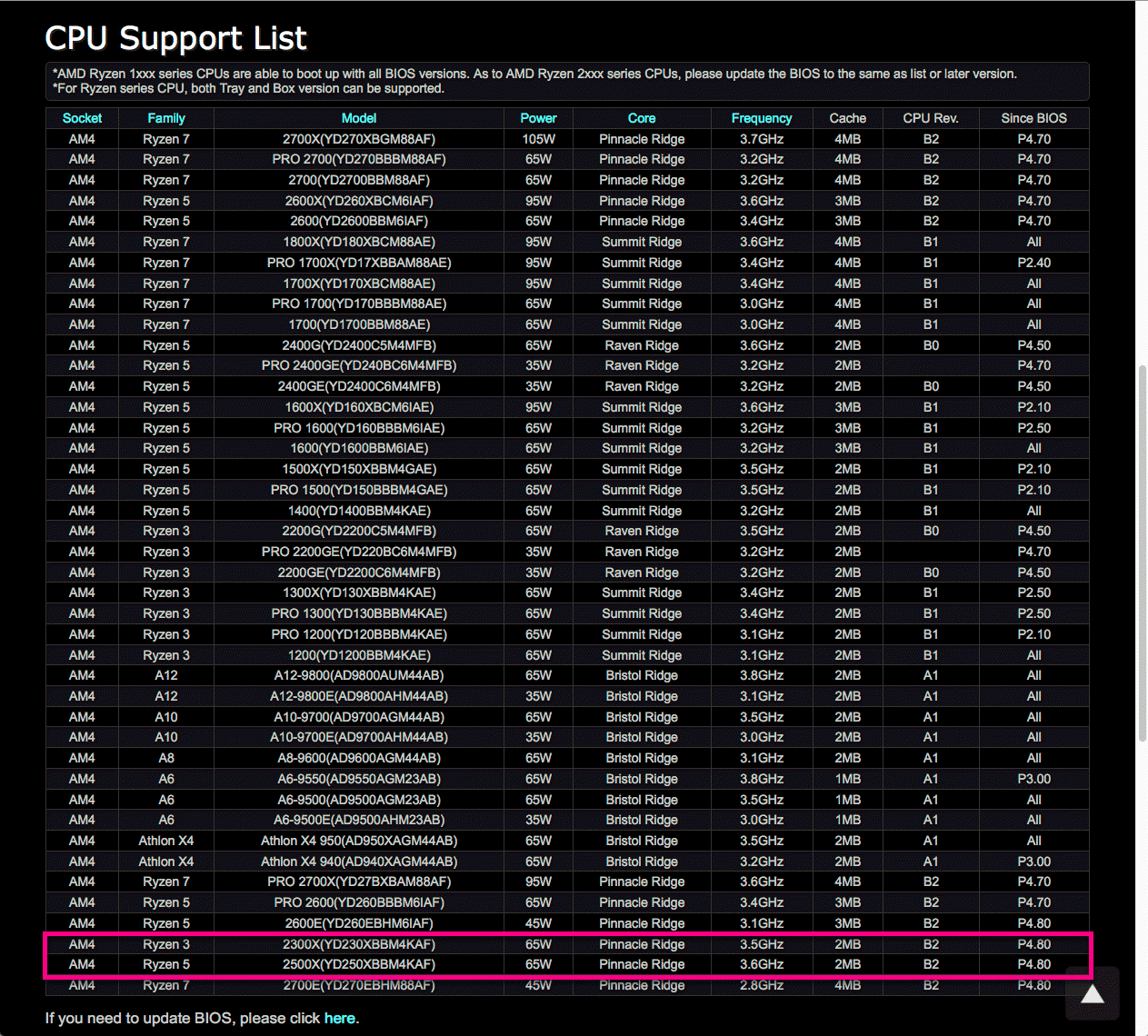Click Since BIOS value for A6-9550 row

tap(1034, 779)
